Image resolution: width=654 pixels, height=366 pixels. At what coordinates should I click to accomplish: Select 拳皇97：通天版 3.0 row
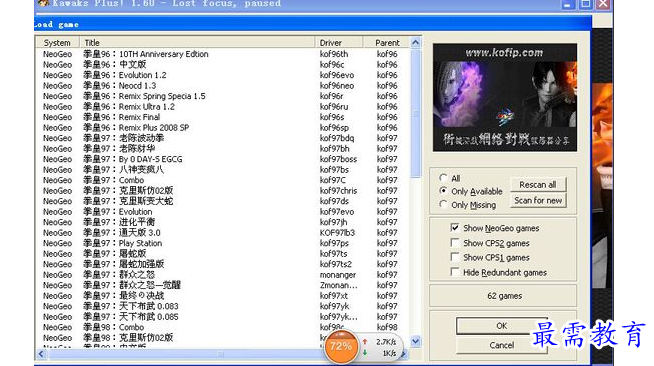point(222,233)
